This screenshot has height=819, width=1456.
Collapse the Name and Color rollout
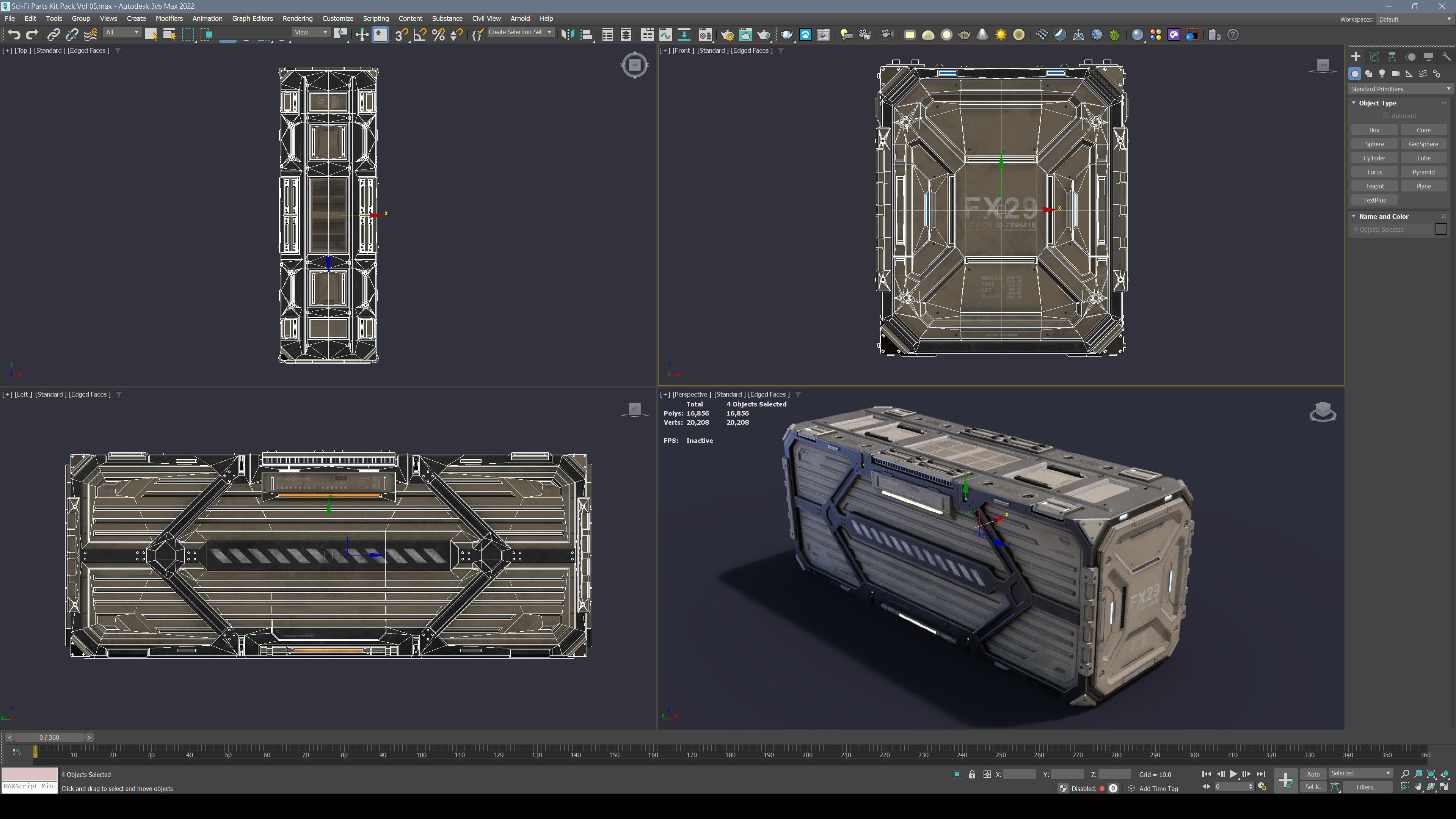[x=1383, y=217]
